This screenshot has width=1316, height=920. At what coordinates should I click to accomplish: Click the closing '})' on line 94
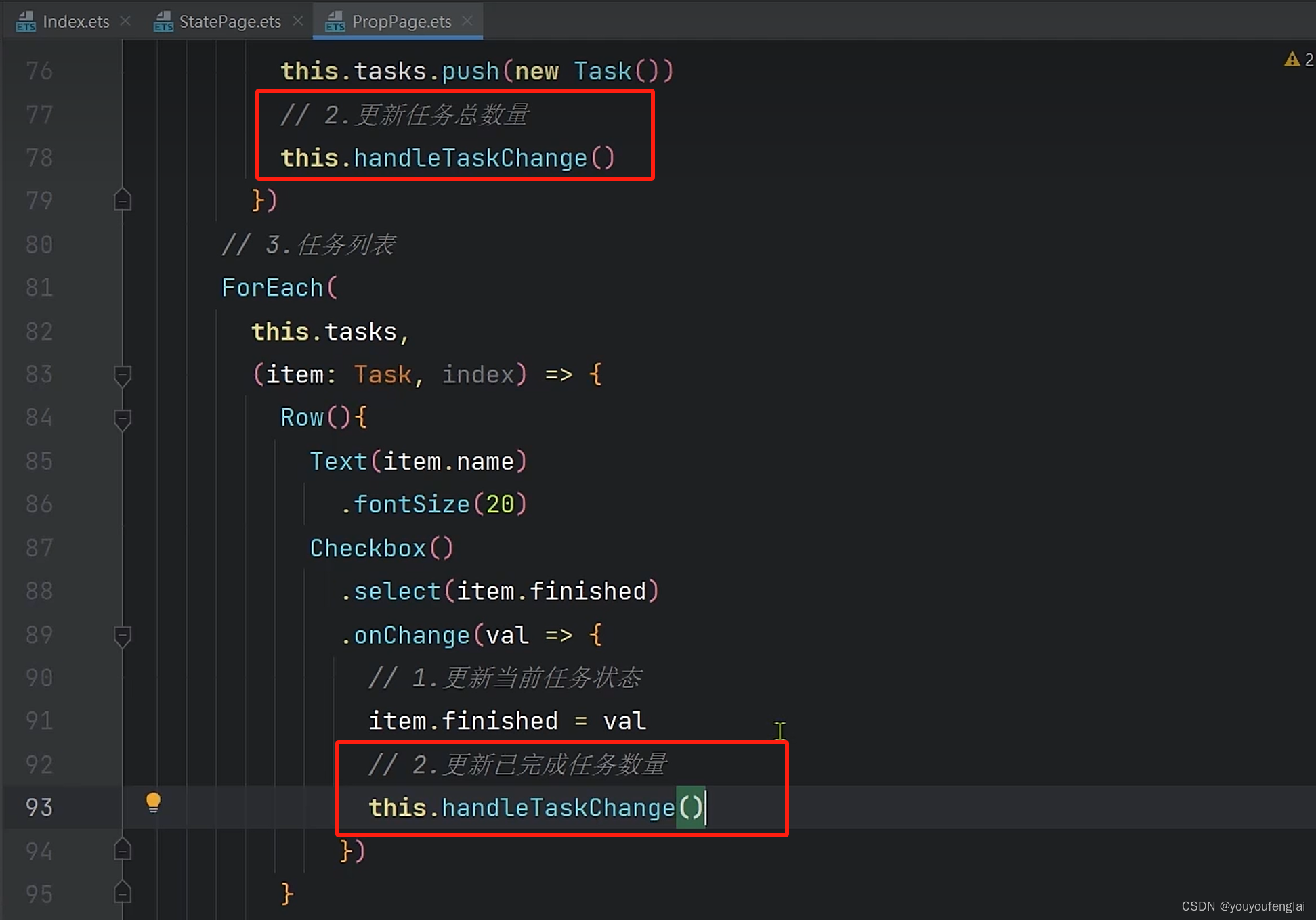352,851
